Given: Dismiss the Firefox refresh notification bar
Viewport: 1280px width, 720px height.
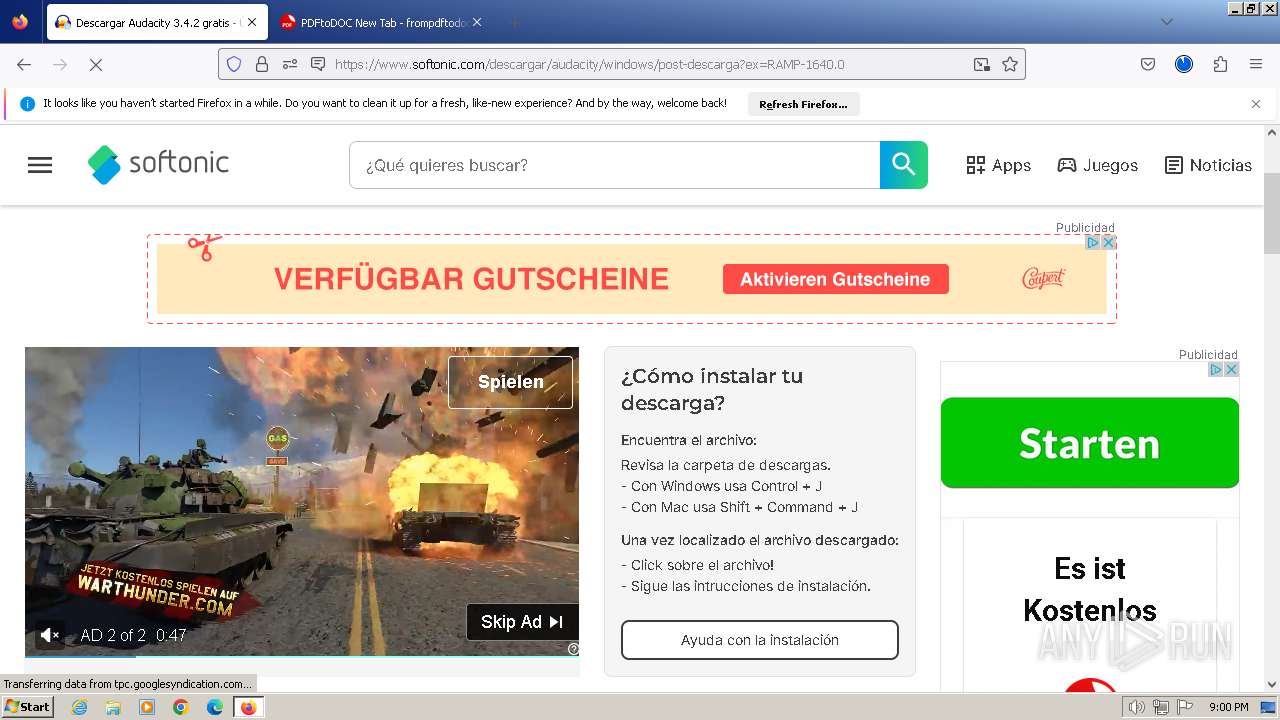Looking at the screenshot, I should pos(1256,104).
